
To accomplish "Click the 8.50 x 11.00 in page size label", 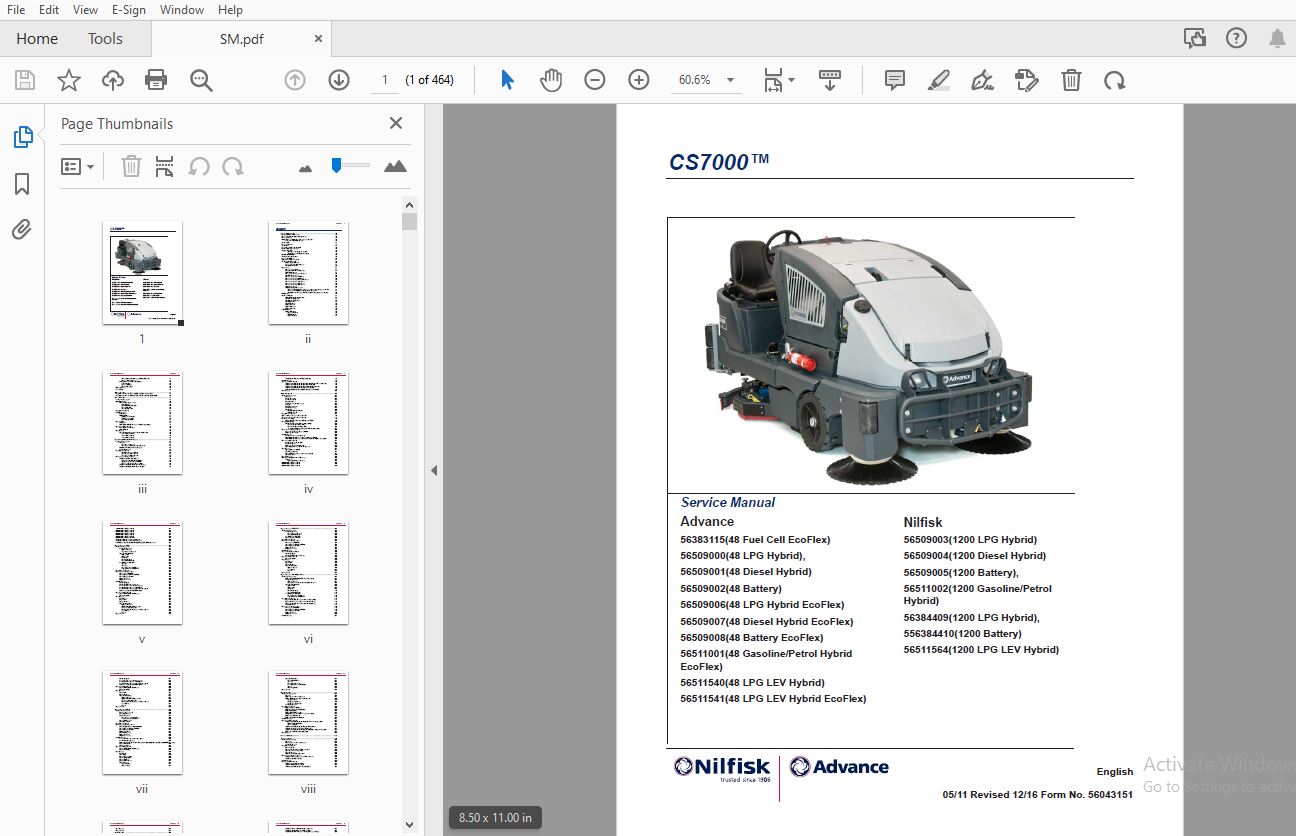I will [495, 818].
